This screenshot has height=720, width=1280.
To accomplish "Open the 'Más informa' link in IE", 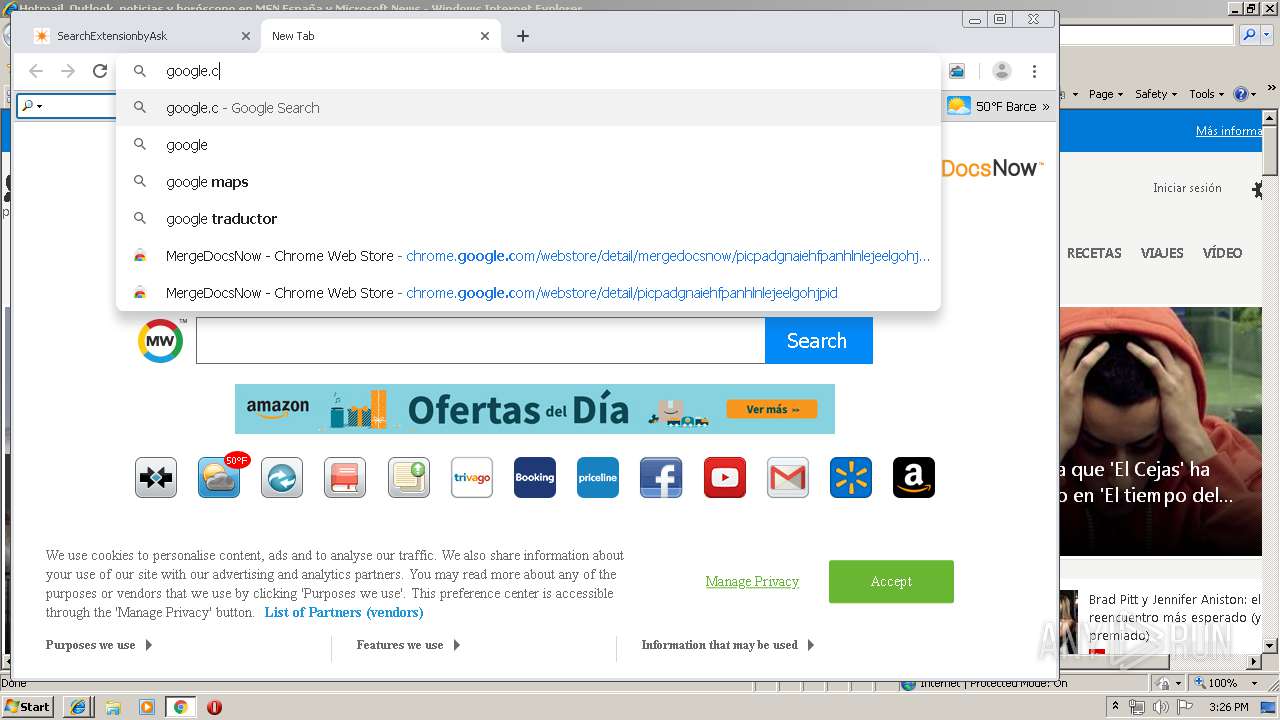I will tap(1228, 131).
